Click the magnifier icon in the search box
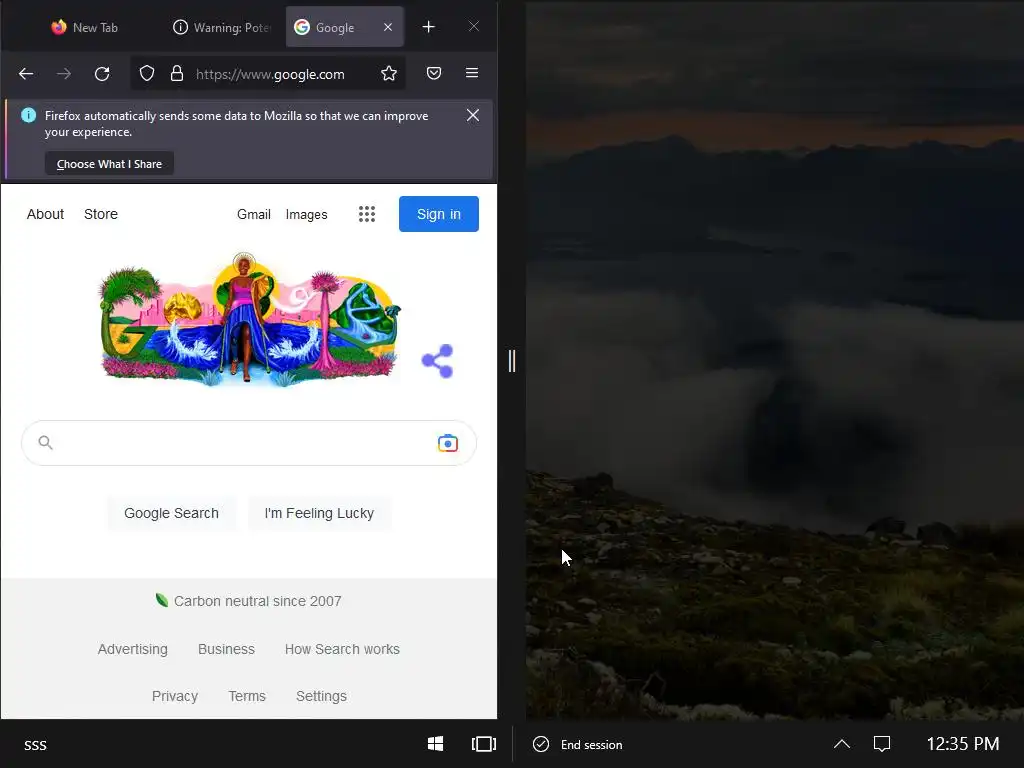Viewport: 1024px width, 768px height. 45,442
